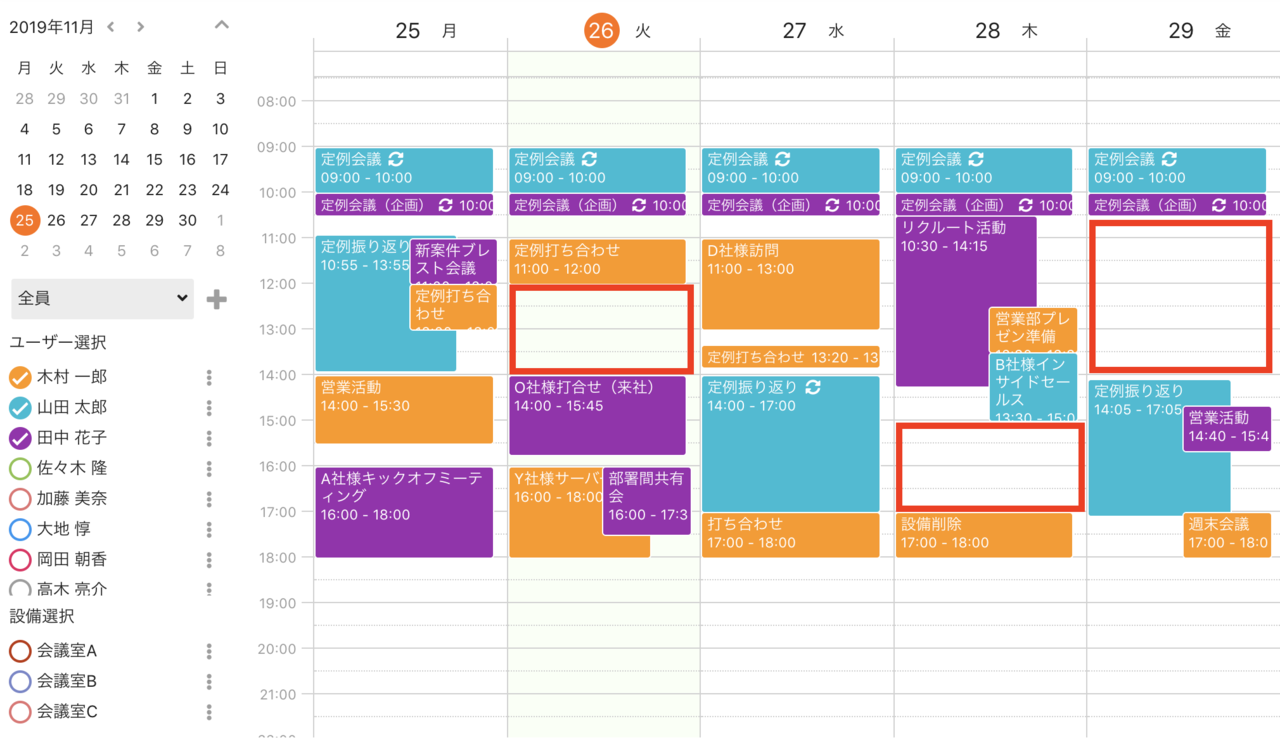Enable the 会議室A facility checkbox
The height and width of the screenshot is (740, 1280).
pyautogui.click(x=20, y=651)
